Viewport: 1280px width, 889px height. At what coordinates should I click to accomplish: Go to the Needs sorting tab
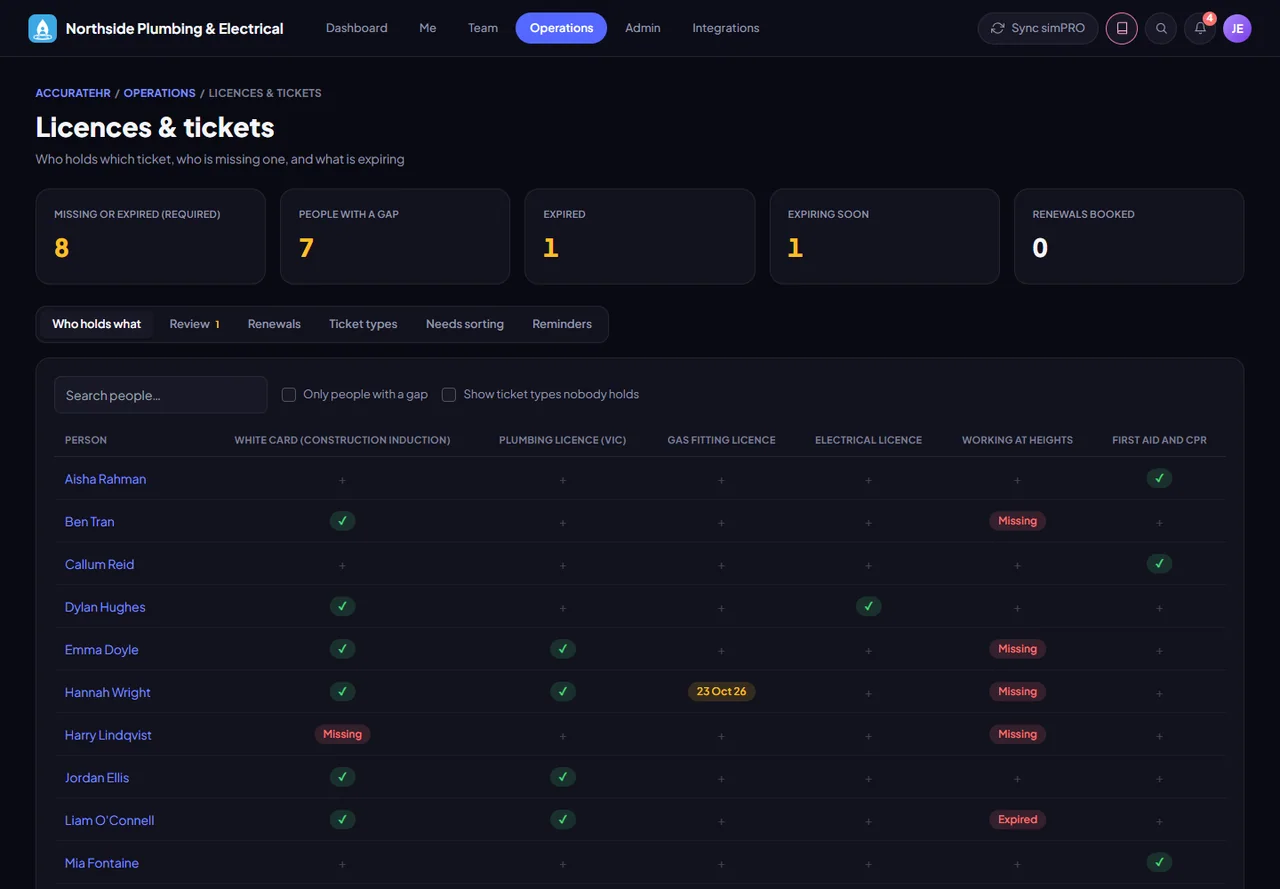point(465,324)
